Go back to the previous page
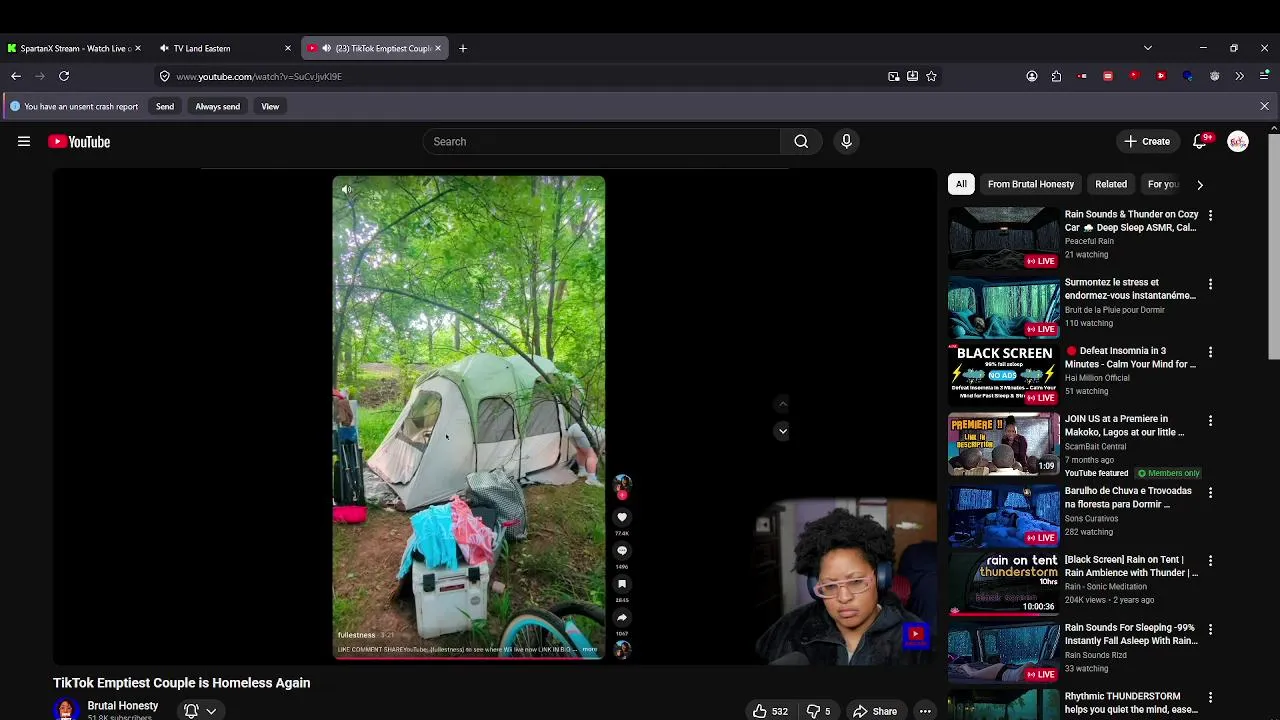The image size is (1280, 720). tap(16, 76)
